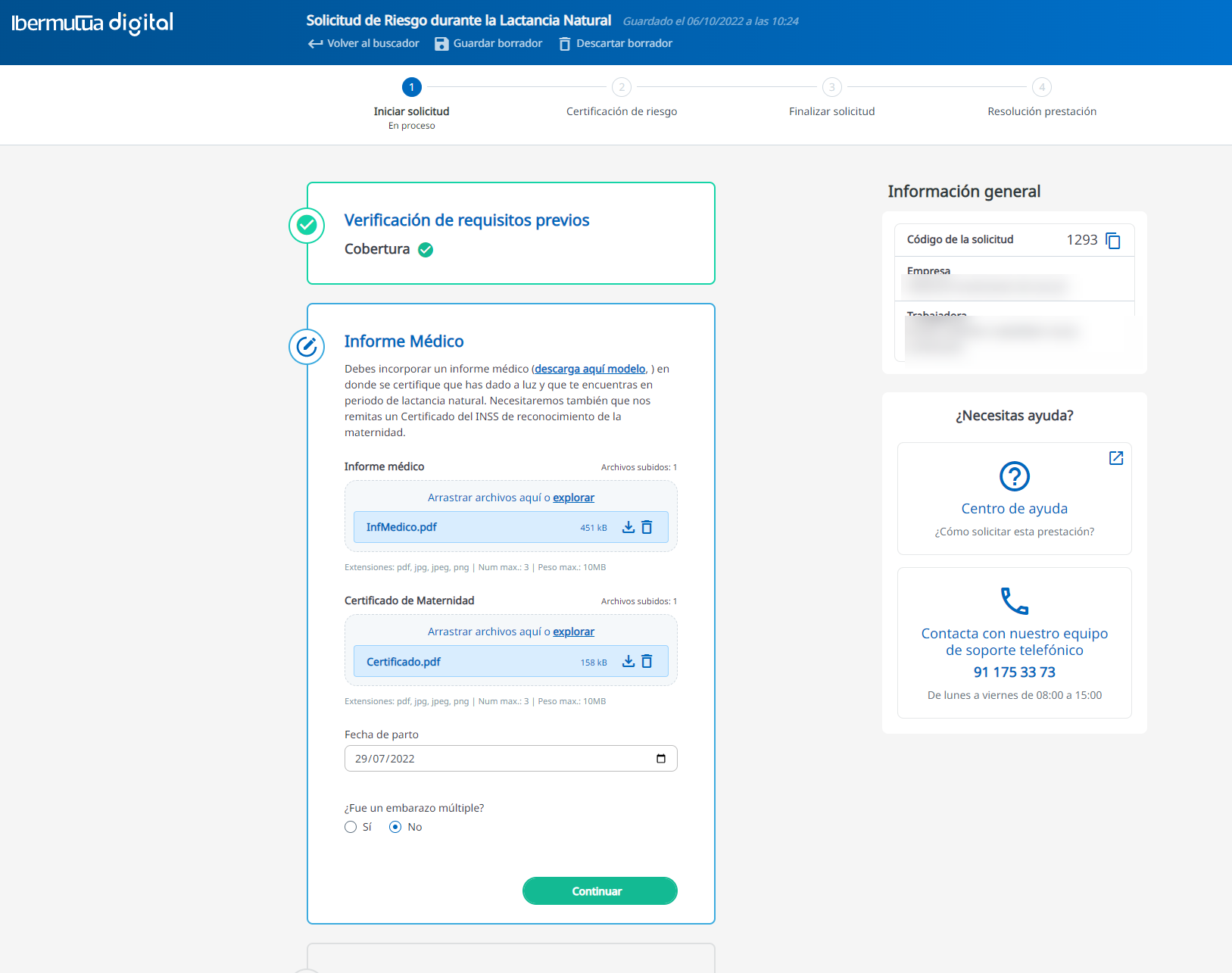The image size is (1232, 973).
Task: Download the Certificado.pdf file
Action: [x=628, y=661]
